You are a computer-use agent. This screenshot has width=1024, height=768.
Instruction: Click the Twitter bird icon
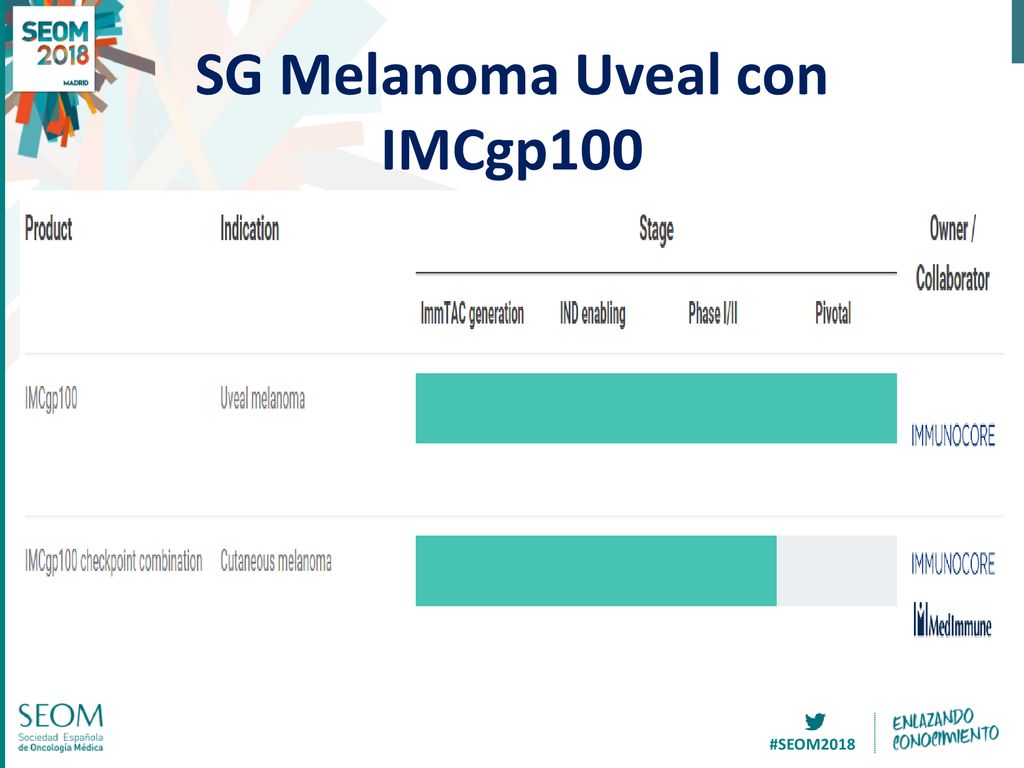814,721
